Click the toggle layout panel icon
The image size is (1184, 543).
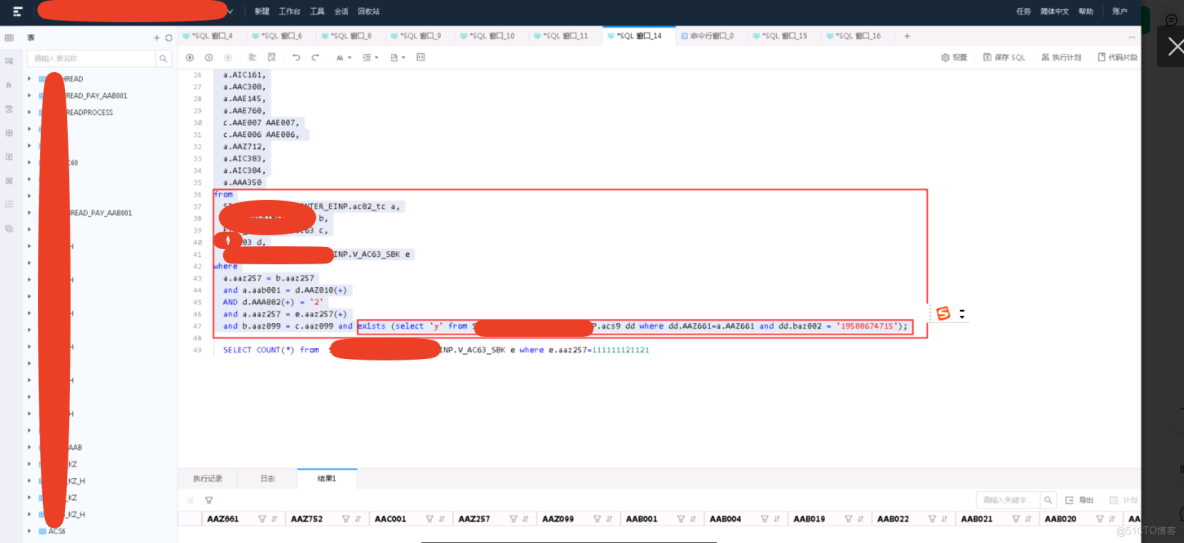[421, 57]
